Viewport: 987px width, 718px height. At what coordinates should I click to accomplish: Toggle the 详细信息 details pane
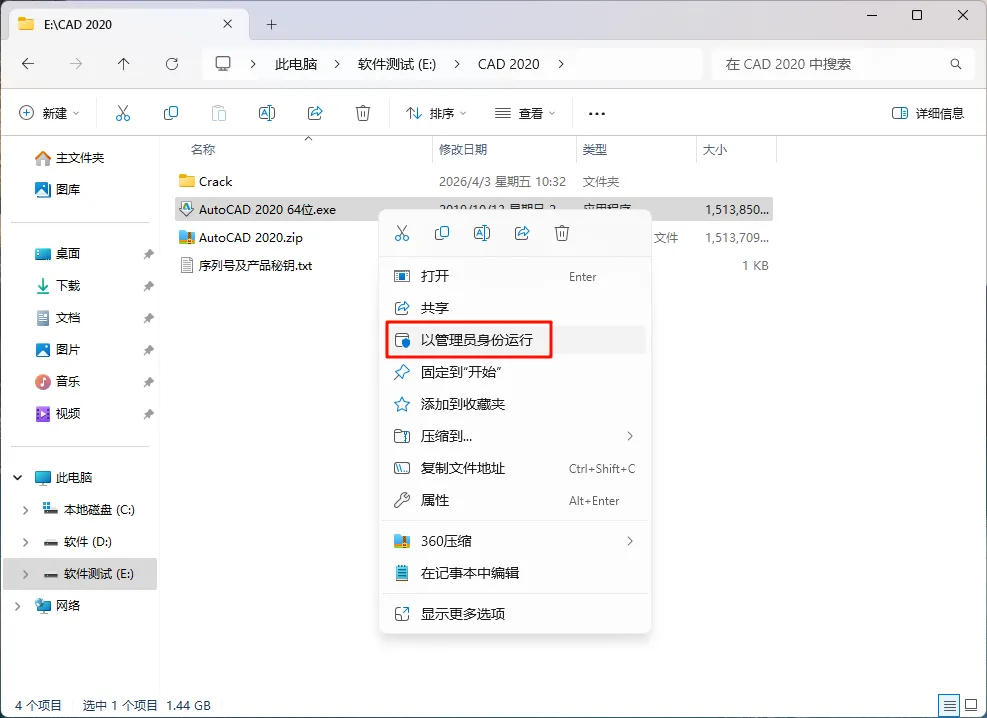coord(928,113)
